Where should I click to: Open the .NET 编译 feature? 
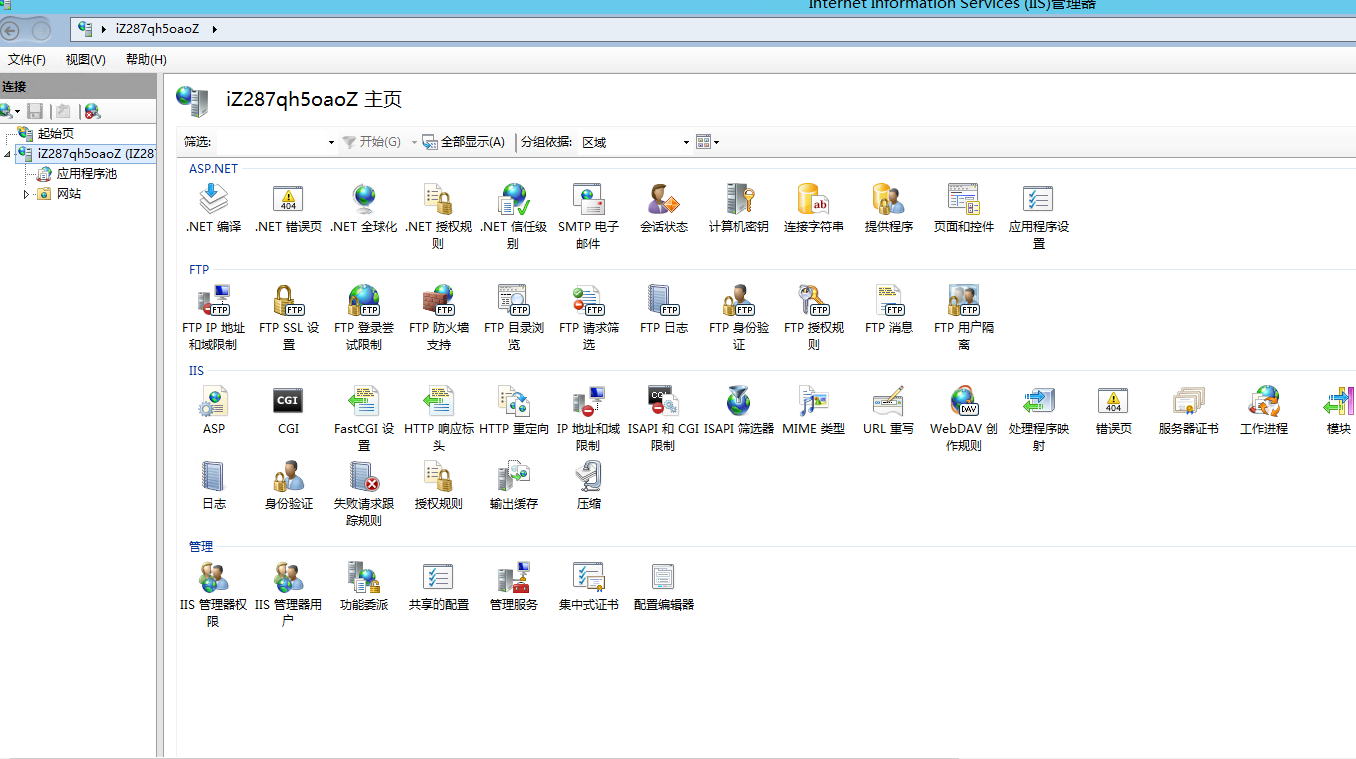click(x=213, y=208)
